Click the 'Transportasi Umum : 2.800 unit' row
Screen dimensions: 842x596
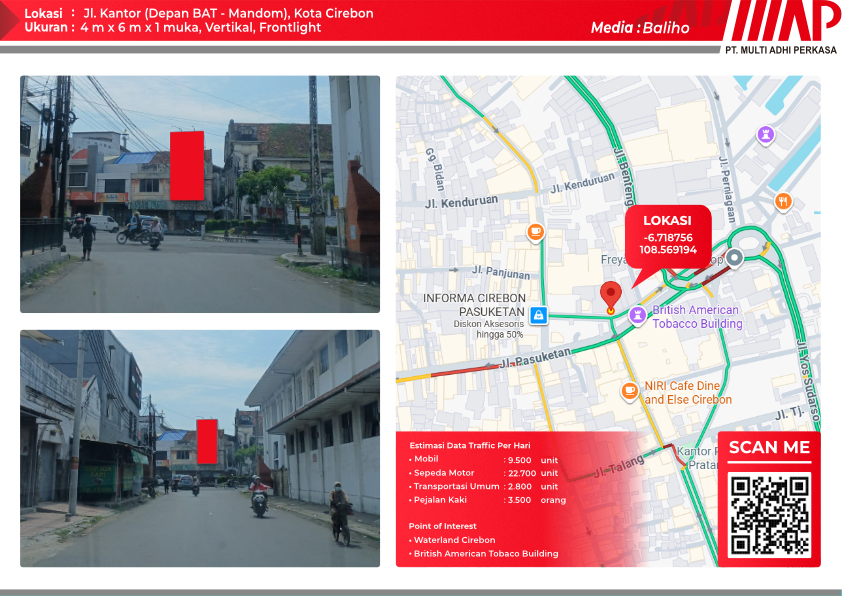click(x=483, y=486)
